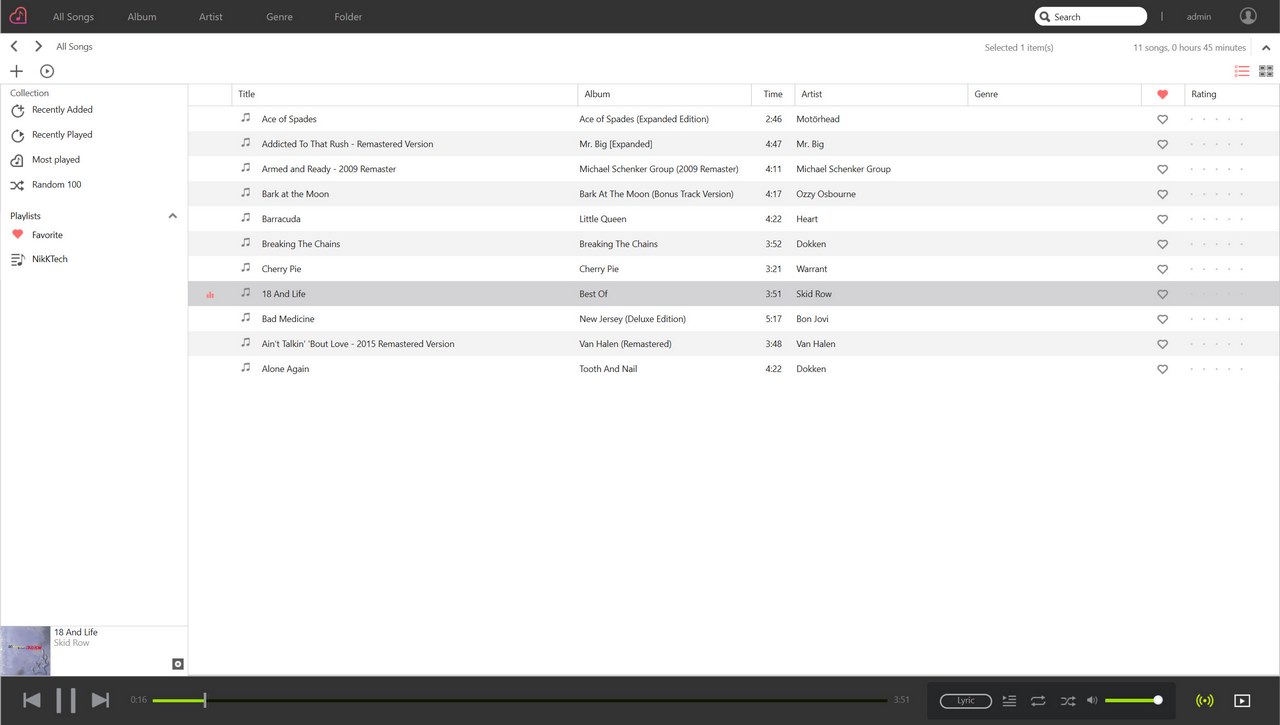Click the Michael Schenker Group artist cell
Viewport: 1280px width, 725px height.
click(843, 169)
